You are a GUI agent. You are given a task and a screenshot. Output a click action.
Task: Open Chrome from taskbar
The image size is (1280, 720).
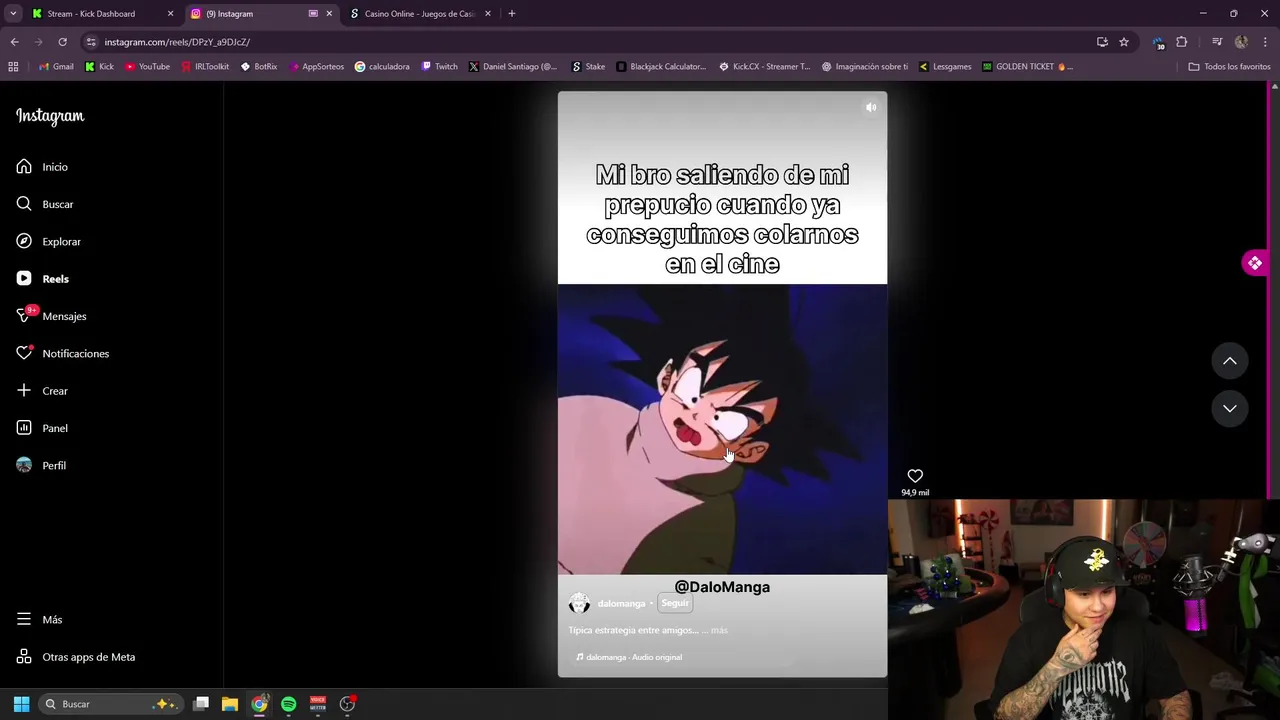coord(259,704)
